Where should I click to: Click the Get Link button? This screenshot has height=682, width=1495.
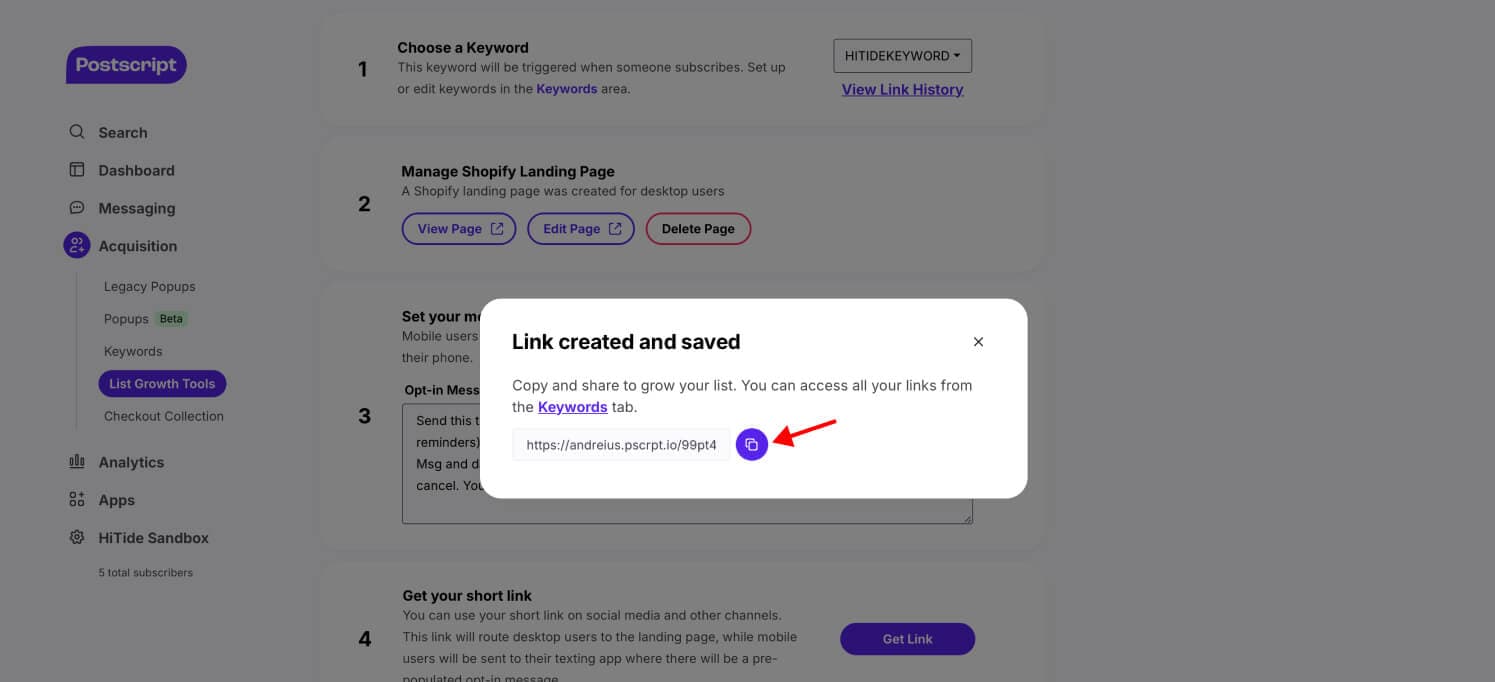pos(907,639)
